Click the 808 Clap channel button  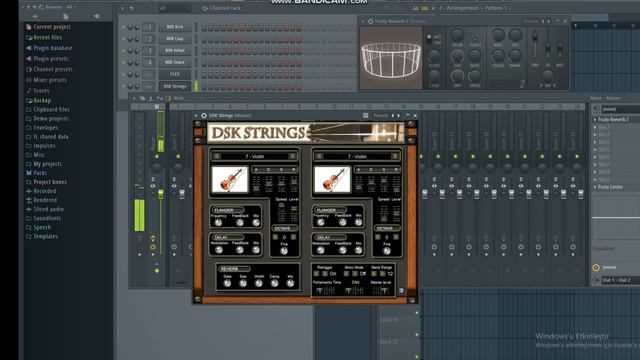[175, 39]
